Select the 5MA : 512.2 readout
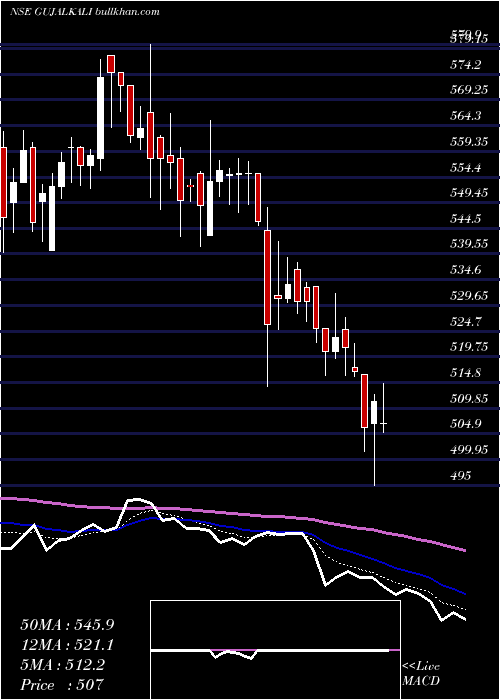The height and width of the screenshot is (700, 500). tap(62, 665)
